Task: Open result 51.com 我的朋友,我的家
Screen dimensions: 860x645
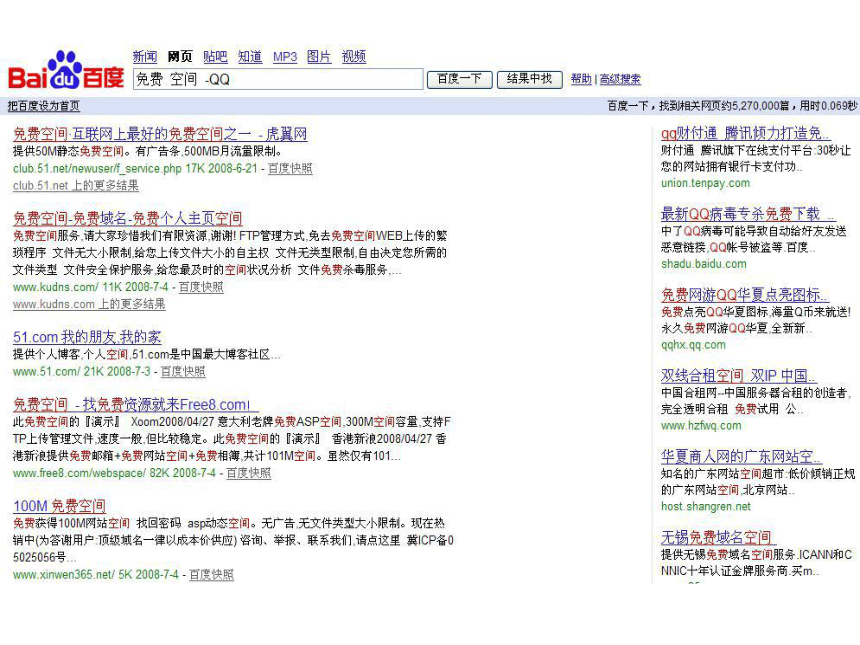Action: point(87,337)
